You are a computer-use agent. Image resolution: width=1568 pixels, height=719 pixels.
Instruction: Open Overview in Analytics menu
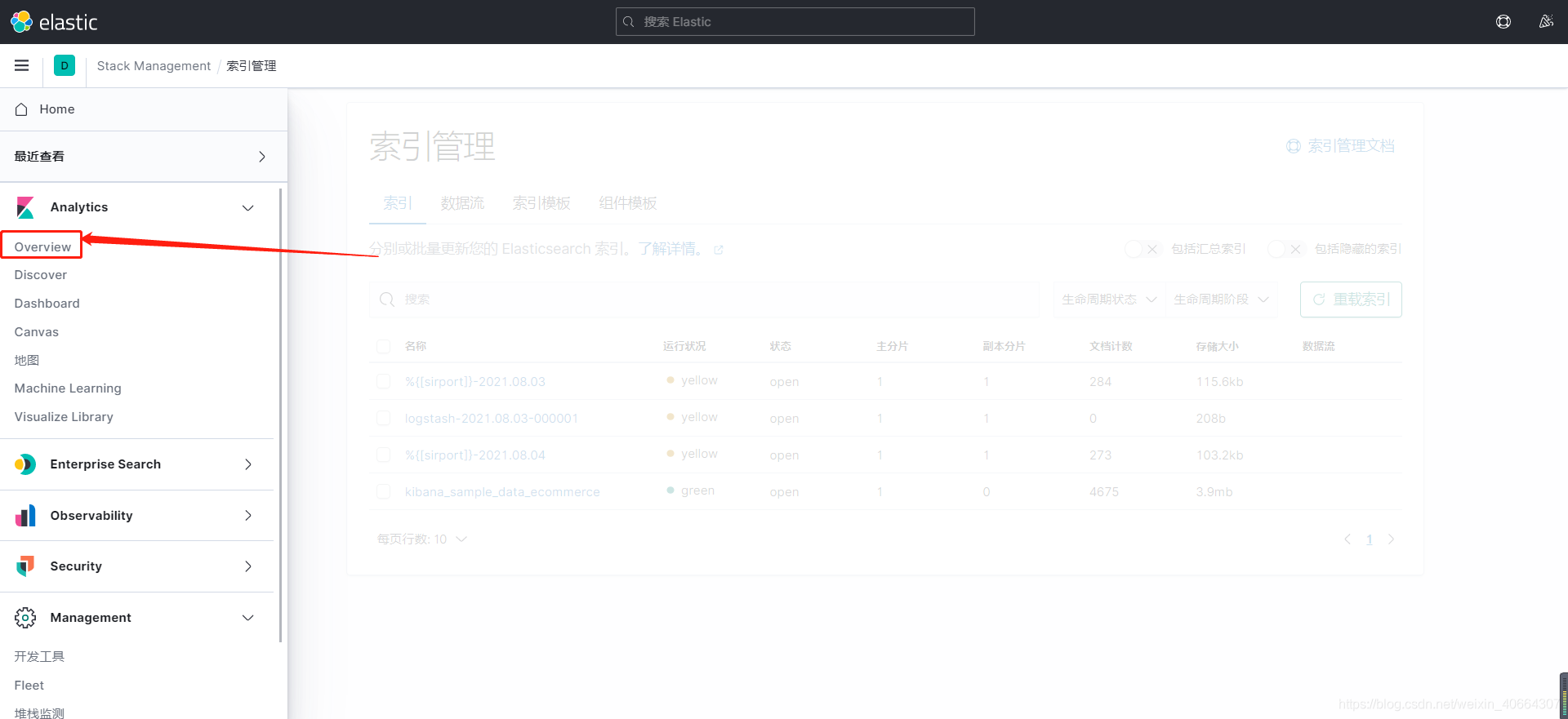tap(42, 247)
